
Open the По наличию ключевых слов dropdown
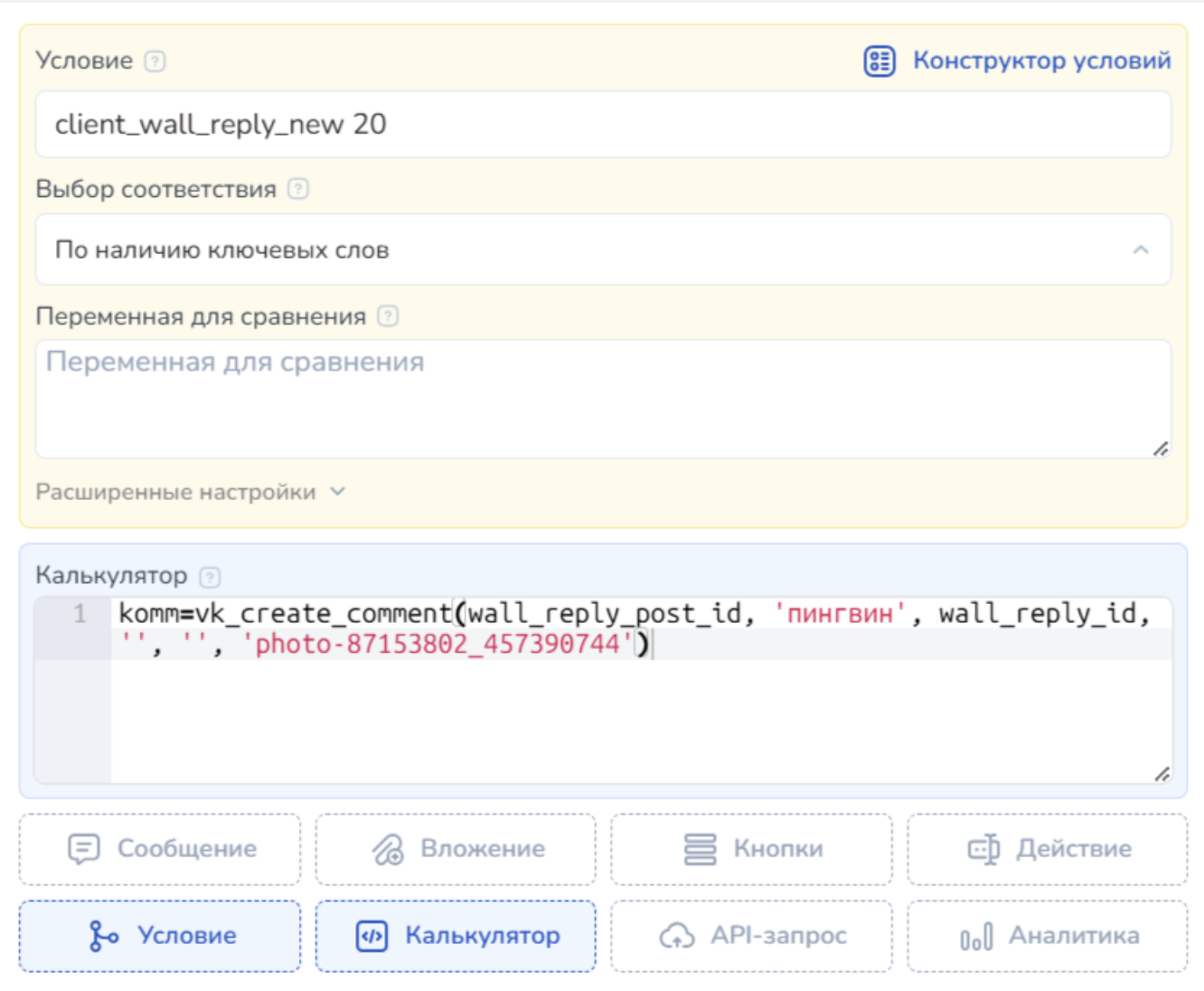(x=602, y=250)
